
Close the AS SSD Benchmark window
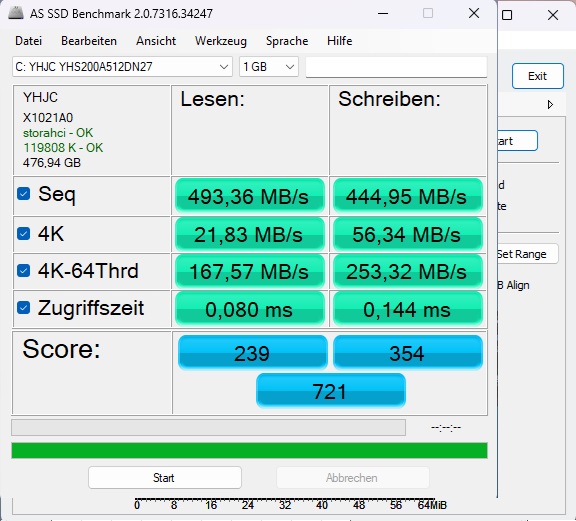tap(474, 14)
